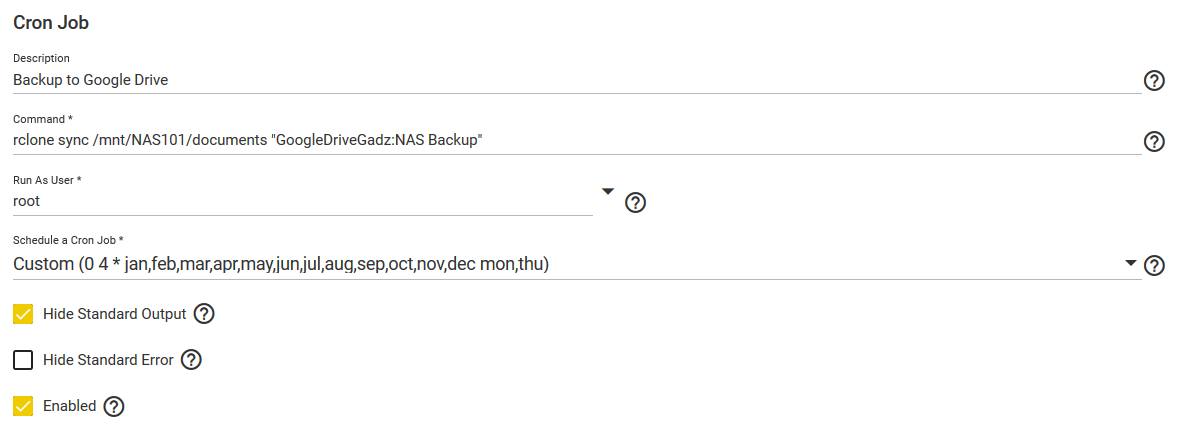Untick the Enabled checkbox box
This screenshot has height=427, width=1184.
[23, 406]
